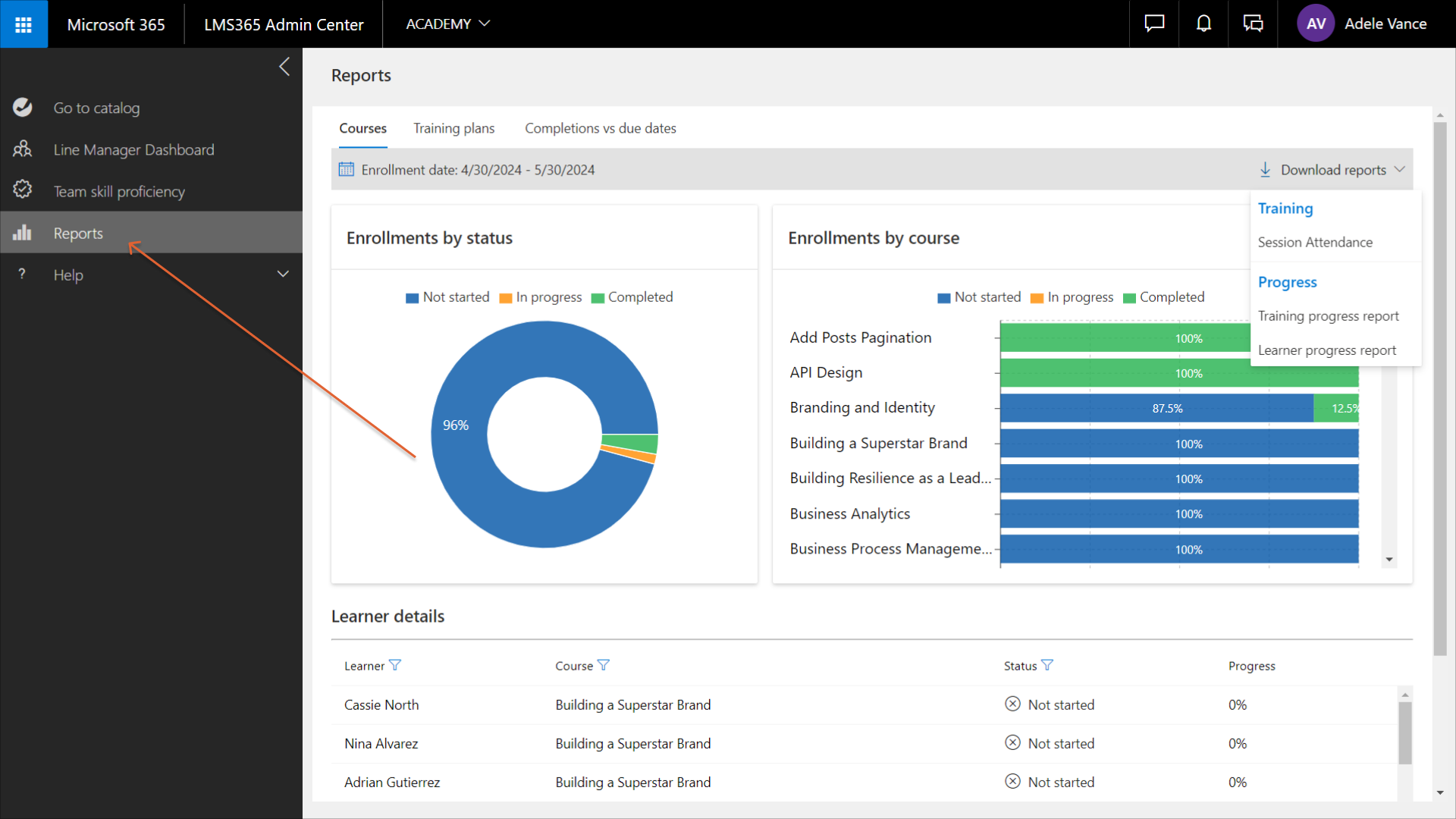Image resolution: width=1456 pixels, height=819 pixels.
Task: Open Line Manager Dashboard page
Action: tap(133, 150)
